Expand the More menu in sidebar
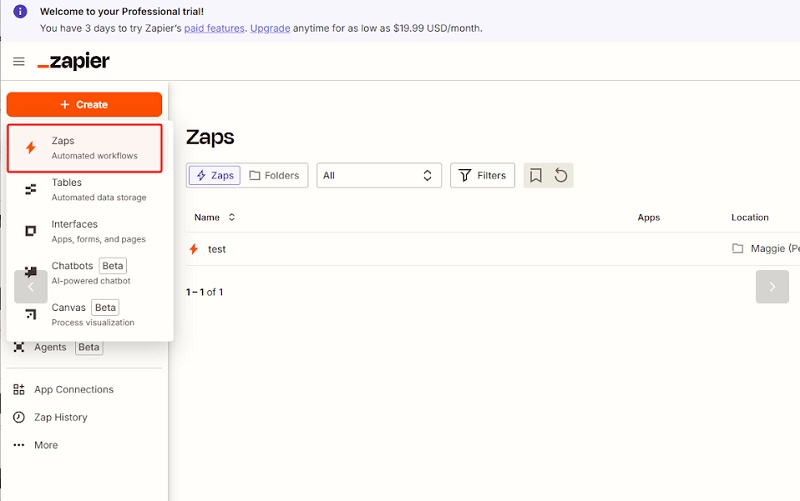The height and width of the screenshot is (501, 800). [45, 445]
